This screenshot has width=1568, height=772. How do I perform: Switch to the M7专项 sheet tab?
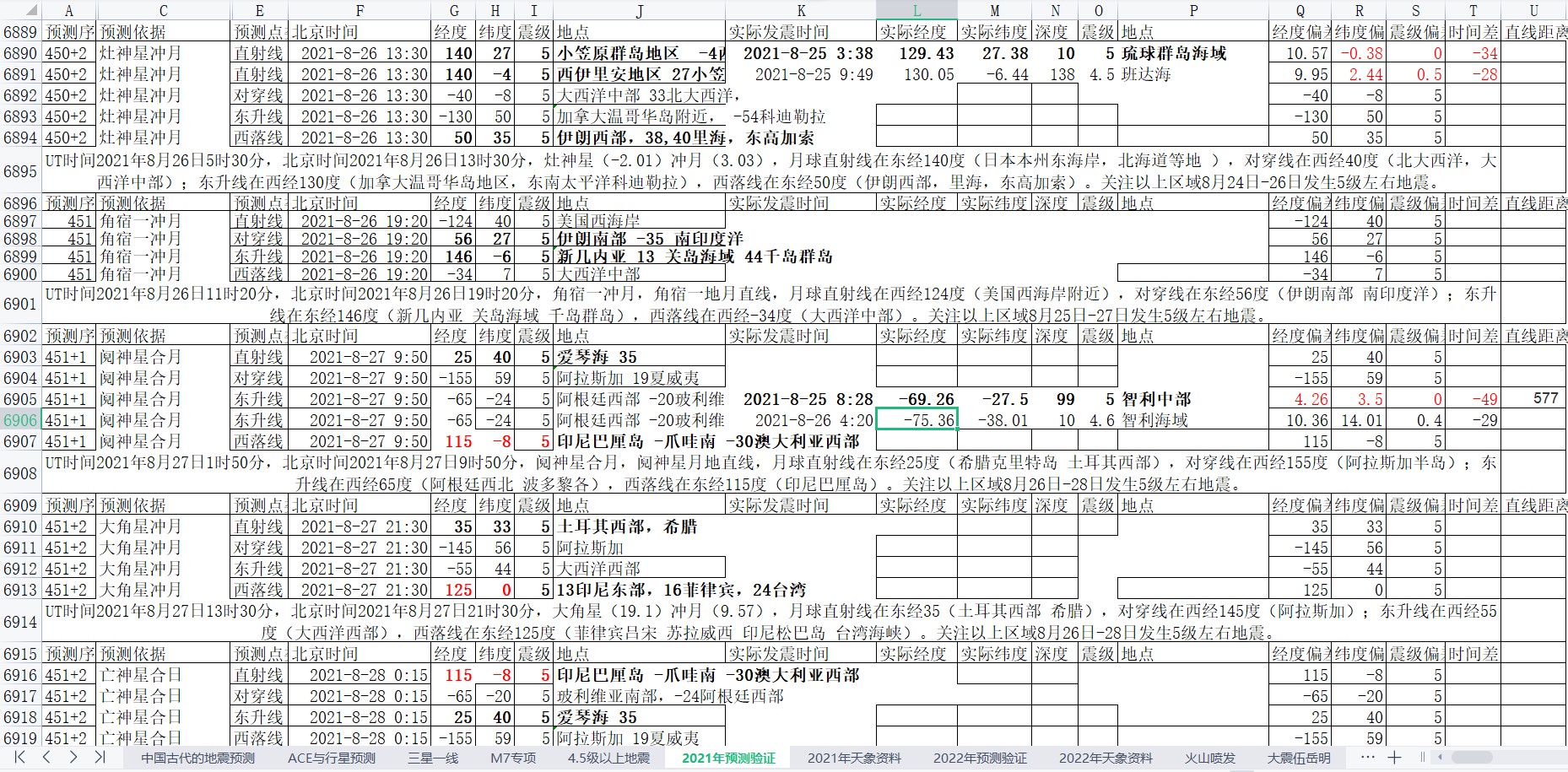click(x=513, y=758)
